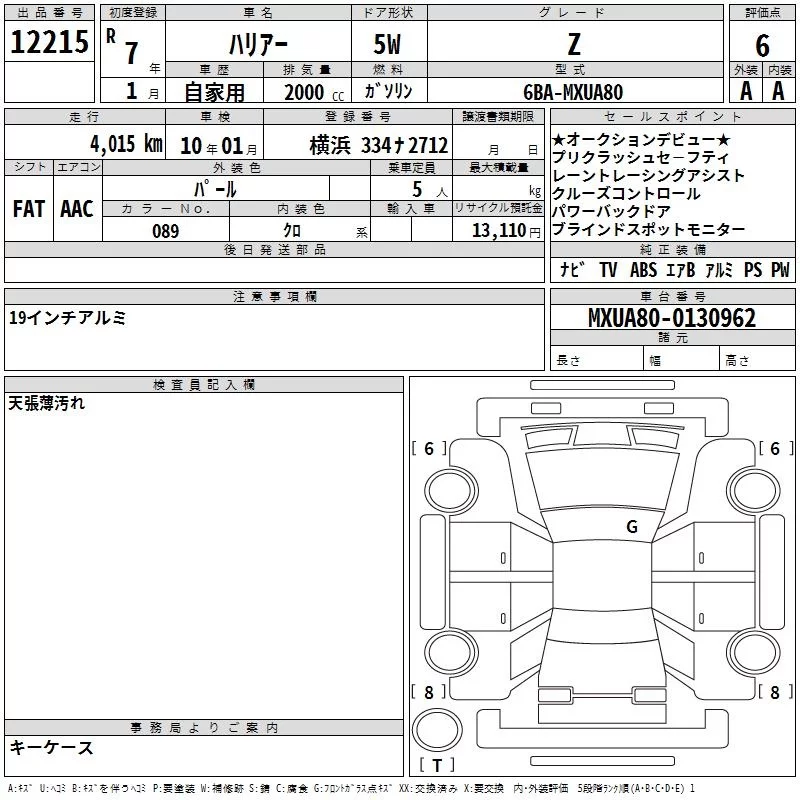Select fuel type "ガソリン"
Image resolution: width=800 pixels, height=800 pixels.
click(x=388, y=91)
